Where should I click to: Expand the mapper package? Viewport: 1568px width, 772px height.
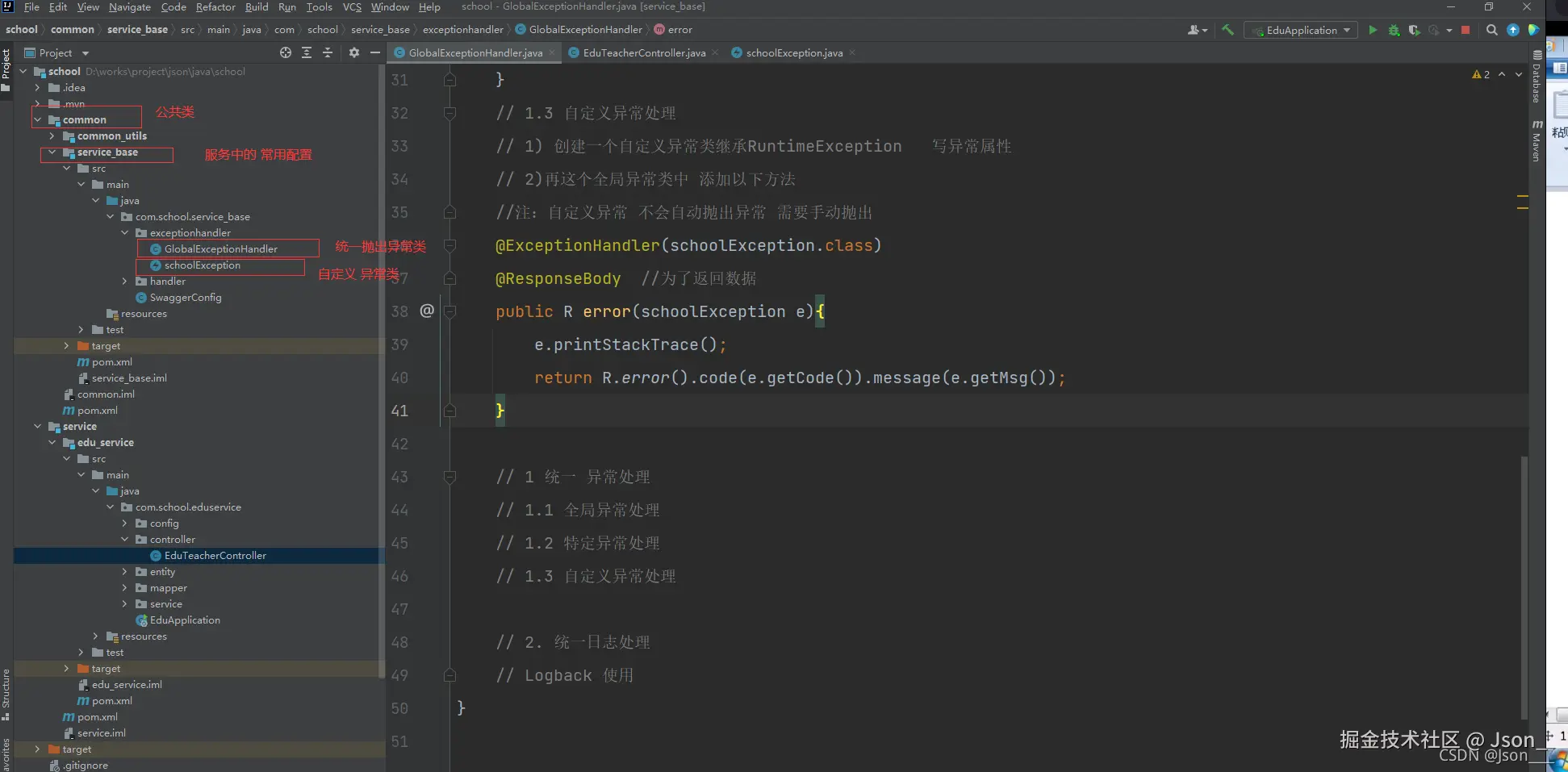click(x=125, y=588)
